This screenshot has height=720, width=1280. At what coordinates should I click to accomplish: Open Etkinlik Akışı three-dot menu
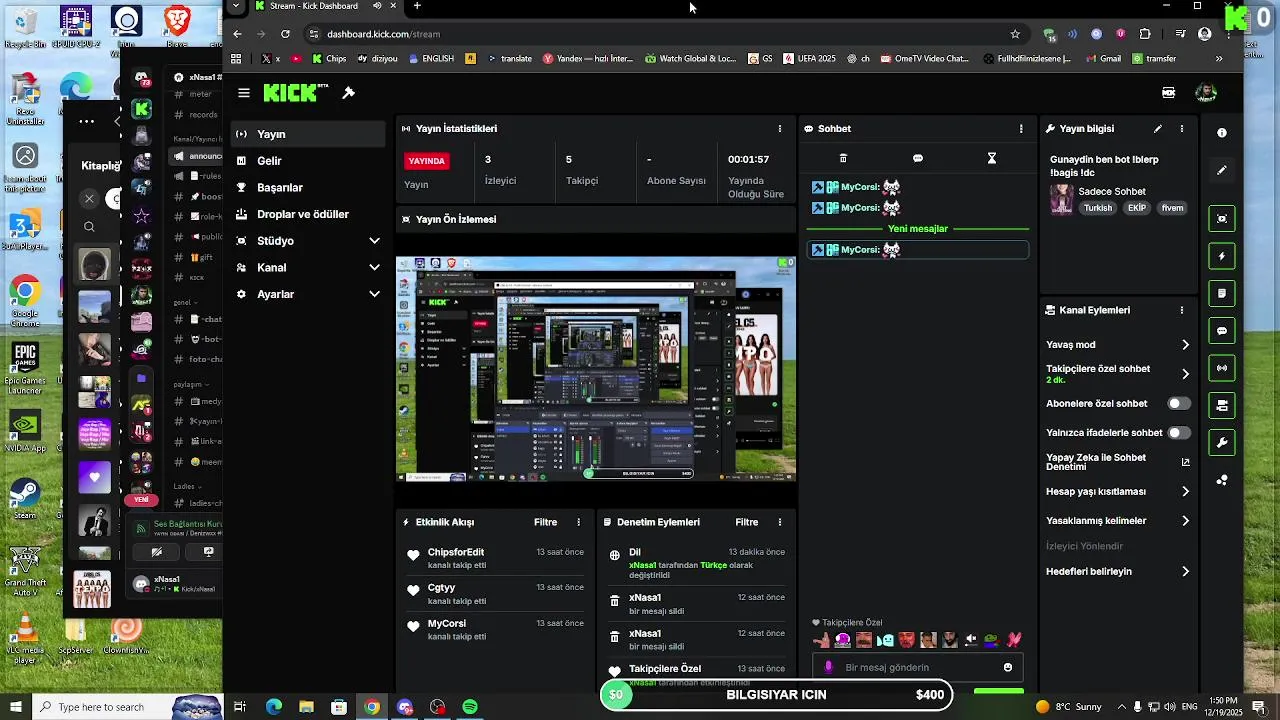[578, 522]
